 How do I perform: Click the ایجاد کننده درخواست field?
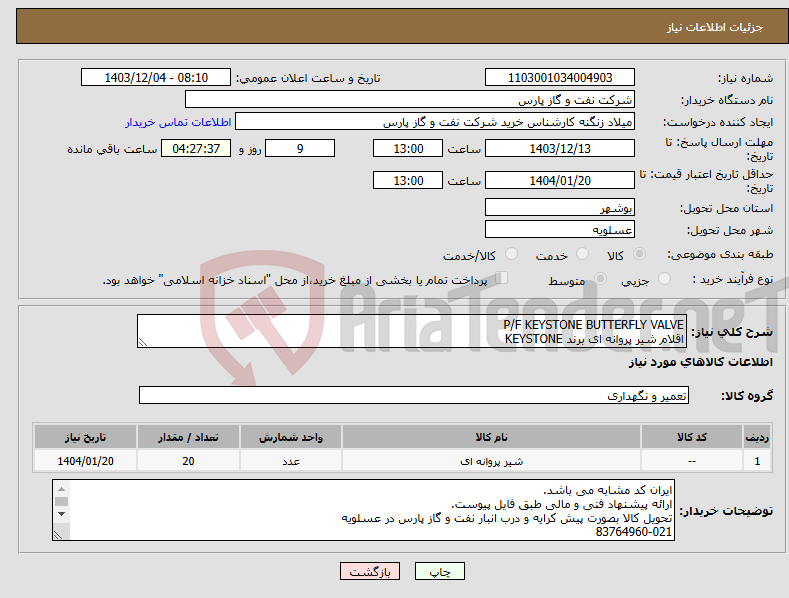click(435, 122)
